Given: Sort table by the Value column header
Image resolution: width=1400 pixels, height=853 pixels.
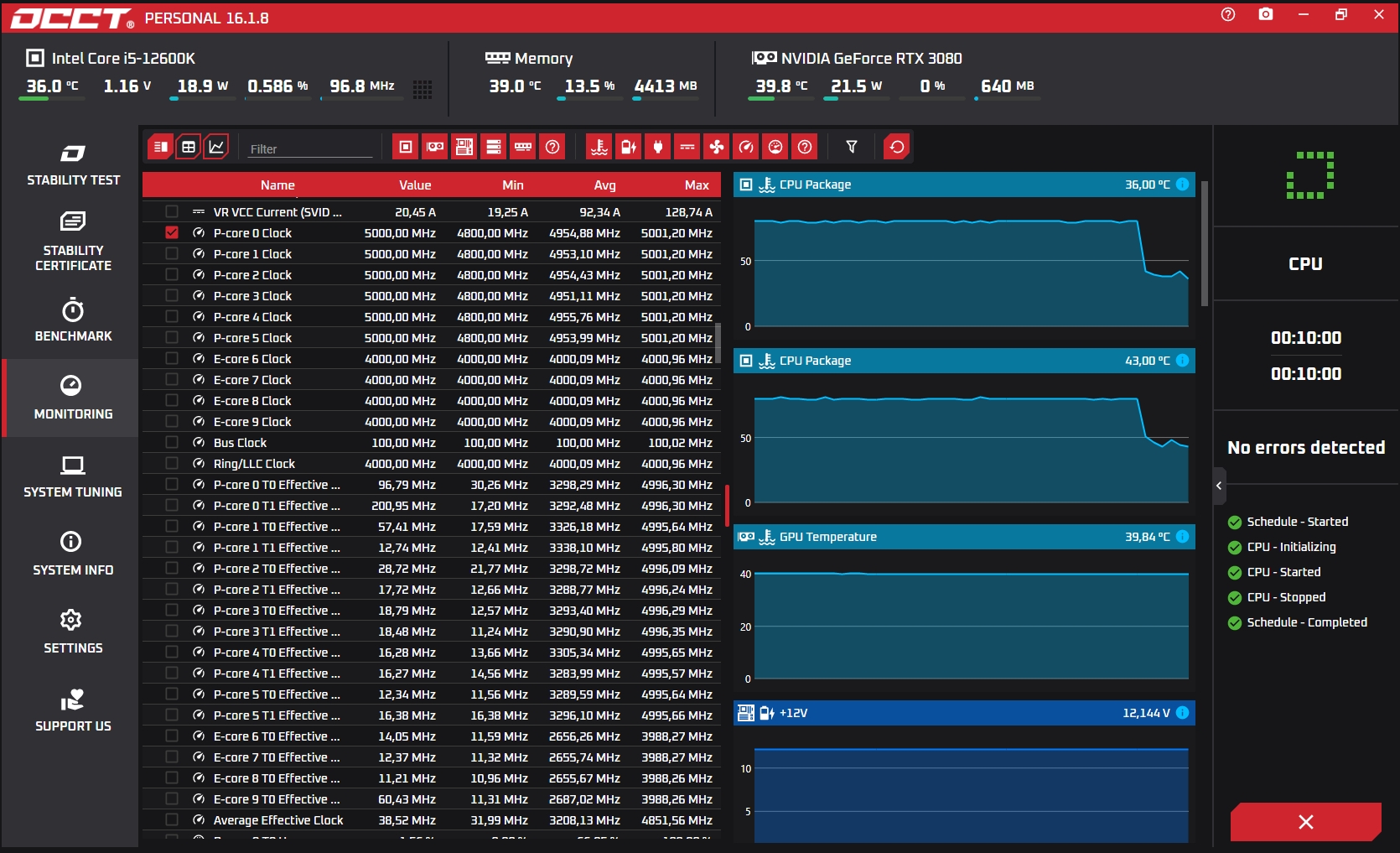Looking at the screenshot, I should pos(415,185).
